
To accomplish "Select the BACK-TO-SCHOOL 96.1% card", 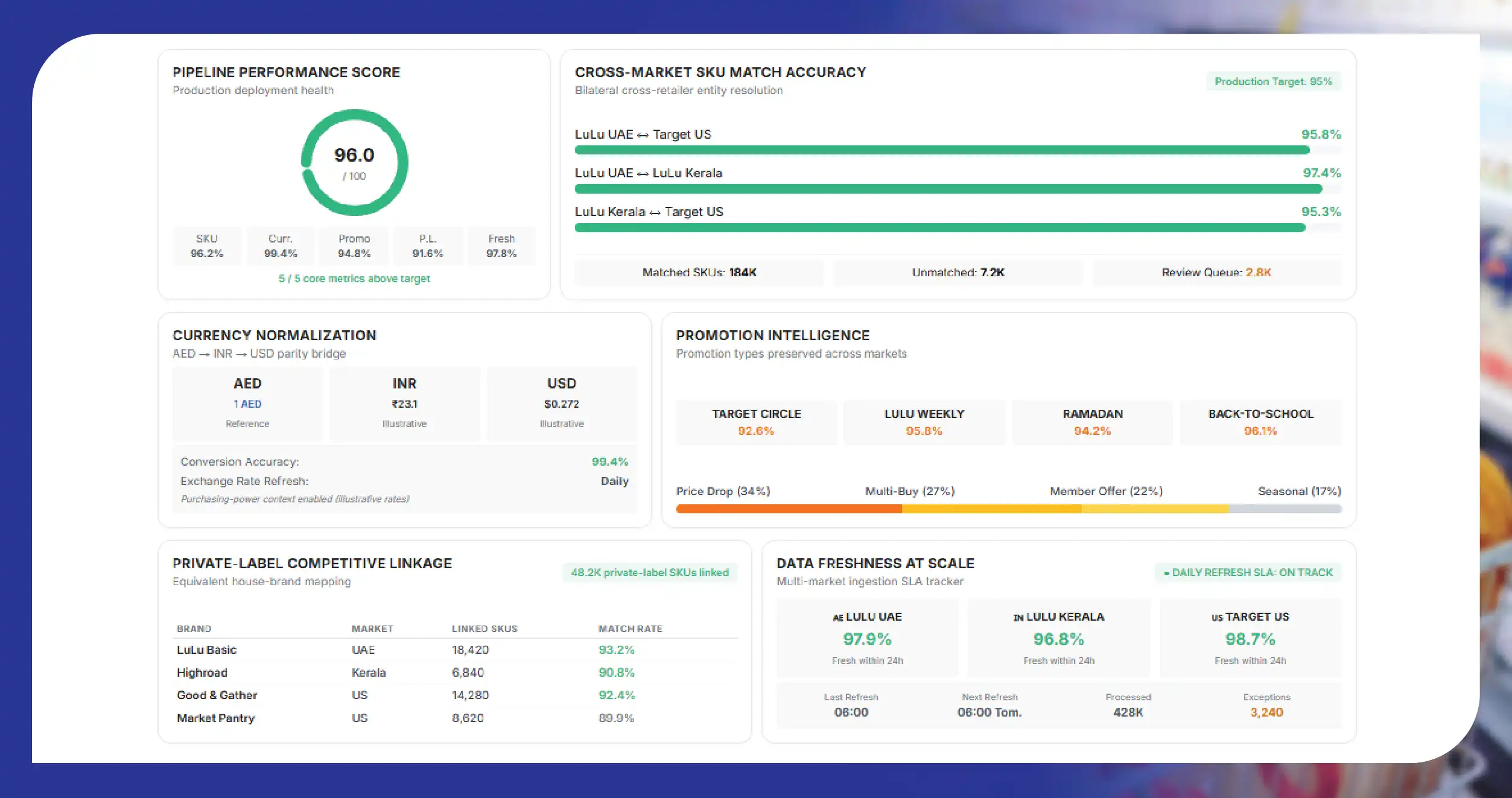I will coord(1260,422).
